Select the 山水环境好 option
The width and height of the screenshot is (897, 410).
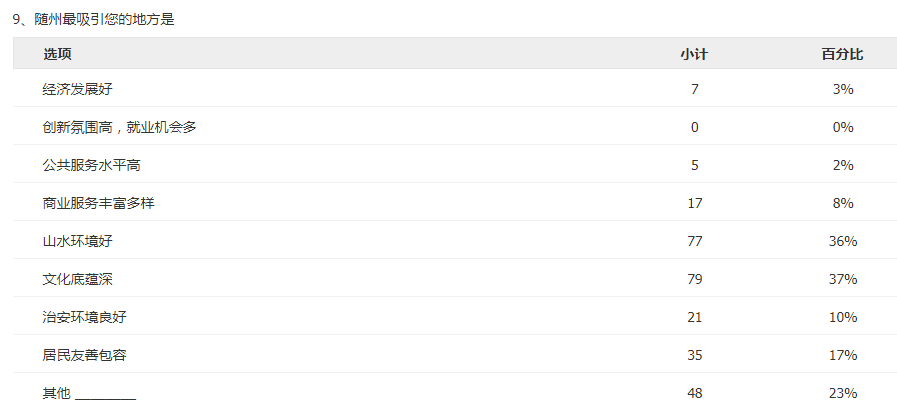78,241
